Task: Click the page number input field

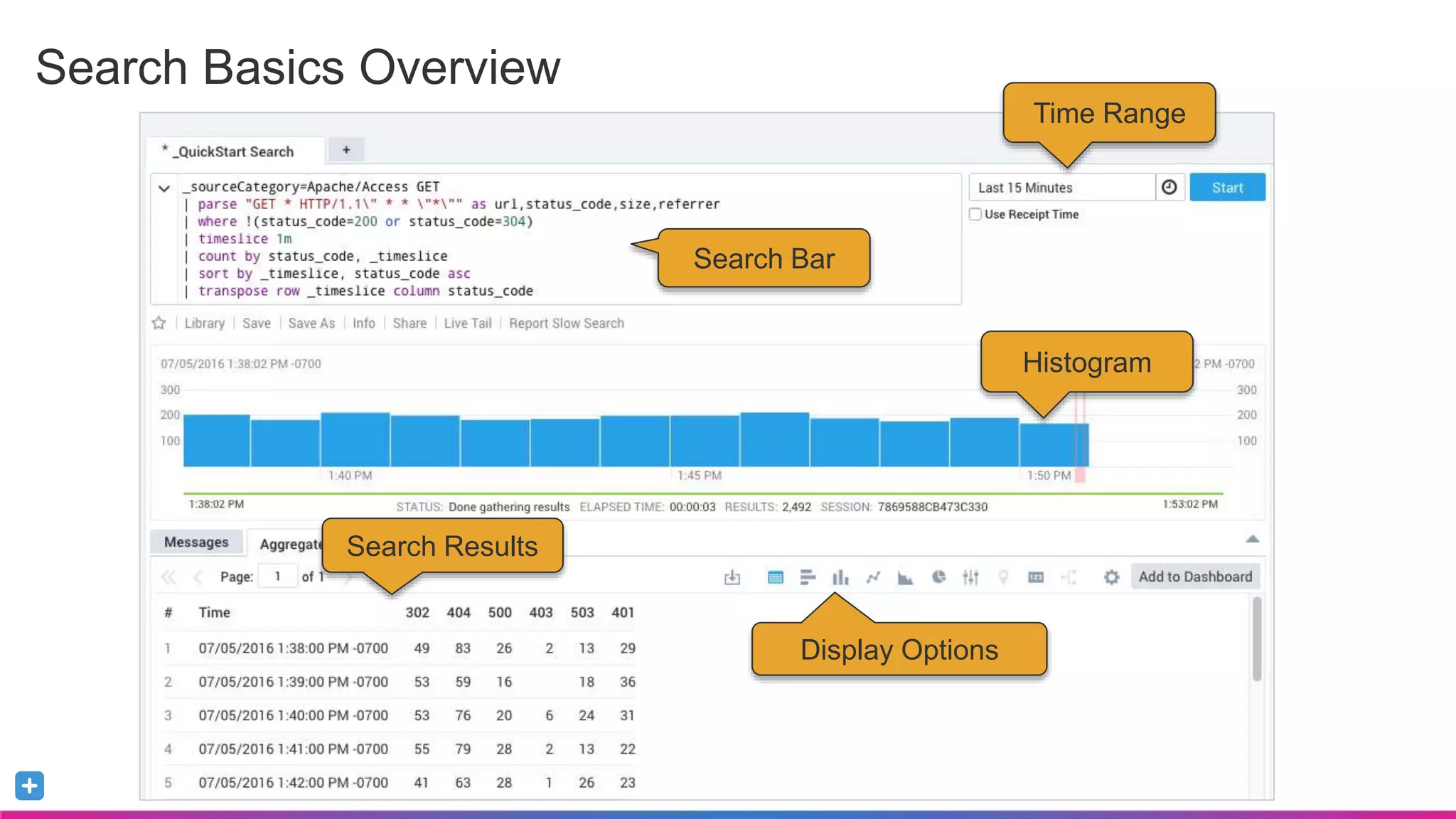Action: pos(278,577)
